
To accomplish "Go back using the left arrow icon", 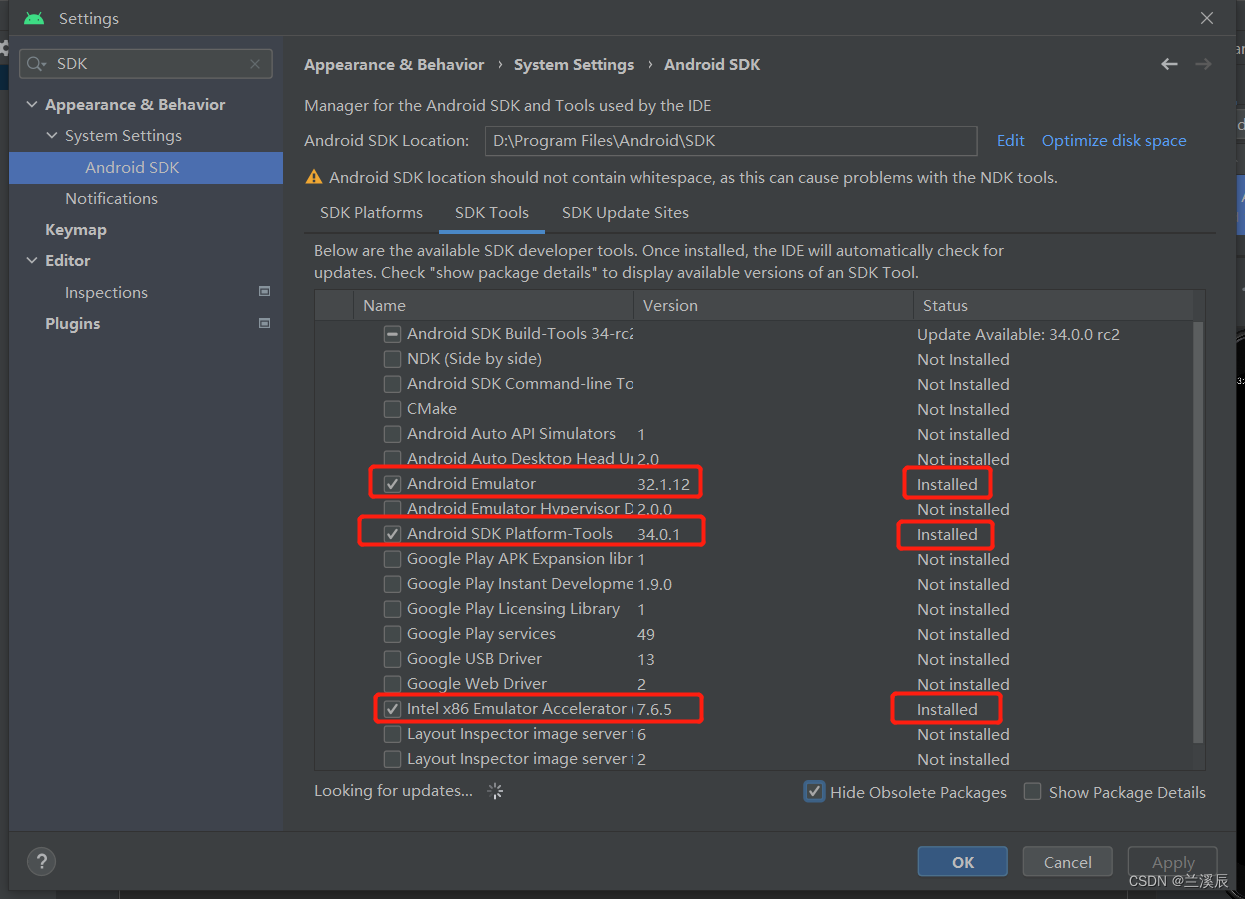I will [1169, 64].
